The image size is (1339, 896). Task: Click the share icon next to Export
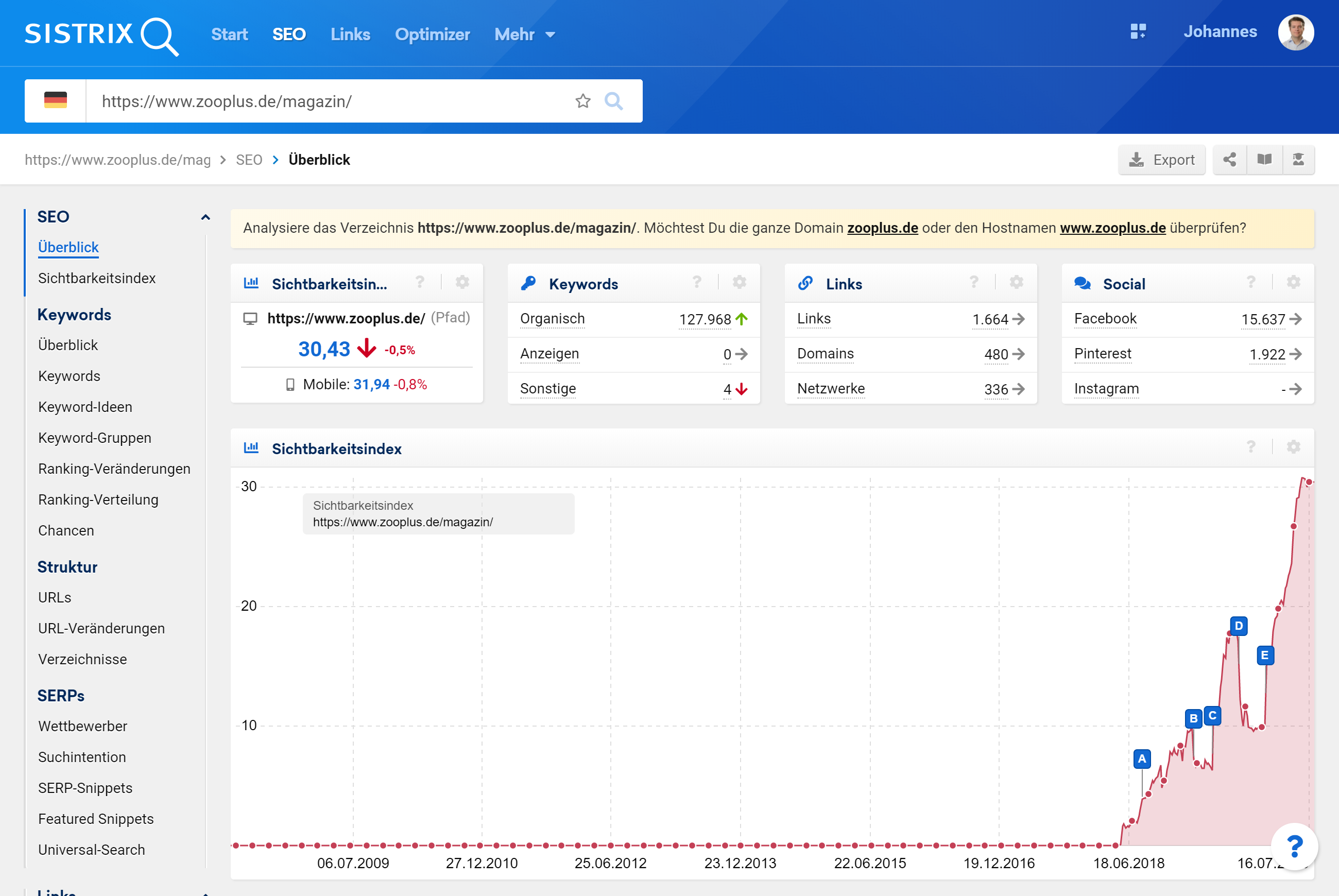(1229, 160)
